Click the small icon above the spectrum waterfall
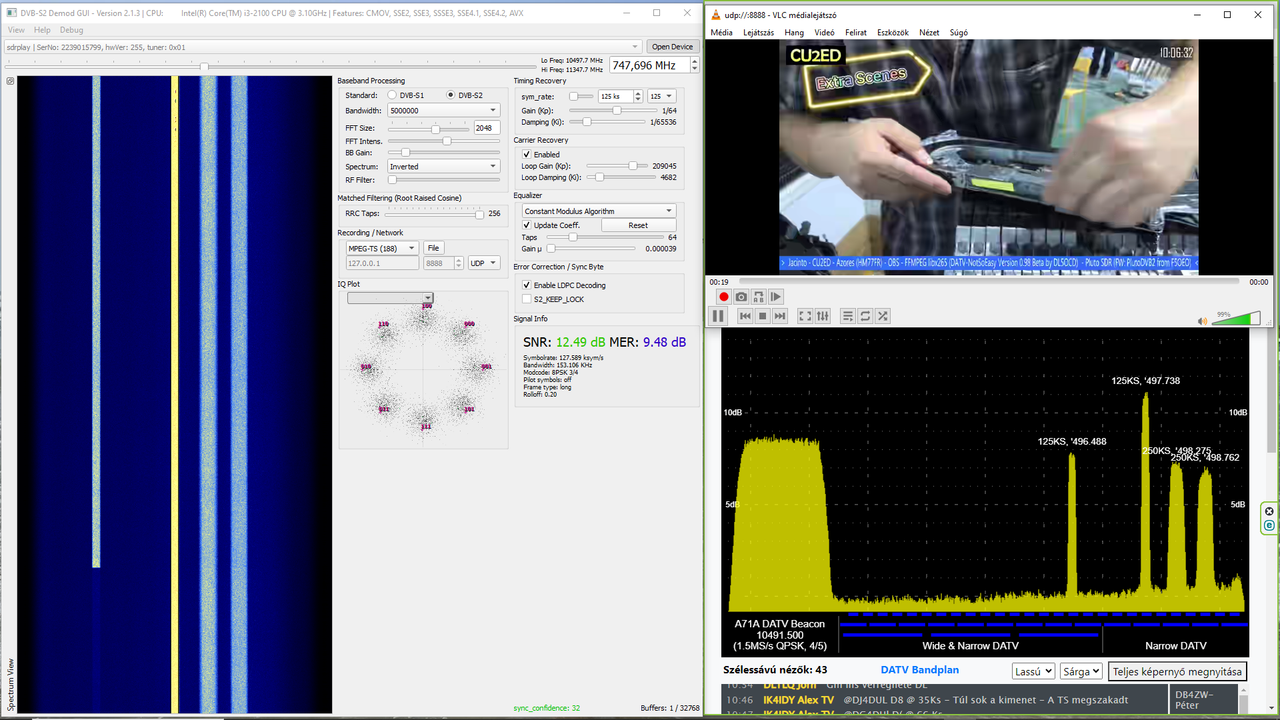This screenshot has height=720, width=1280. pyautogui.click(x=10, y=81)
